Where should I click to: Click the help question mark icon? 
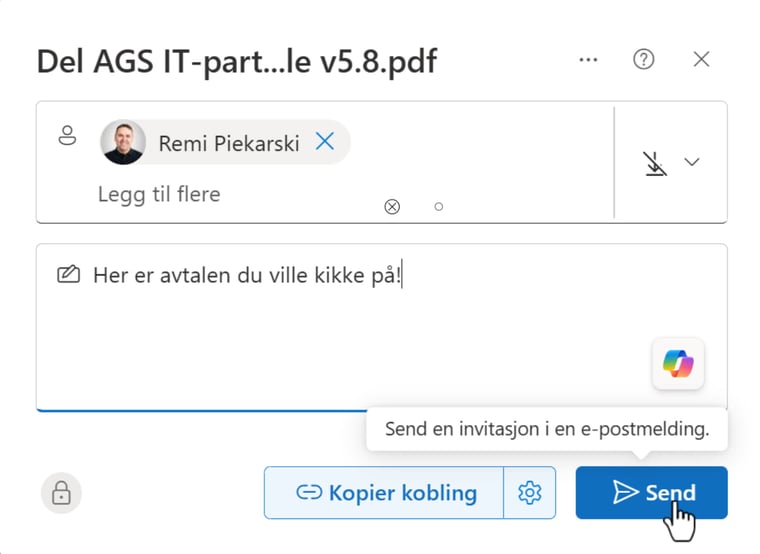(x=644, y=60)
